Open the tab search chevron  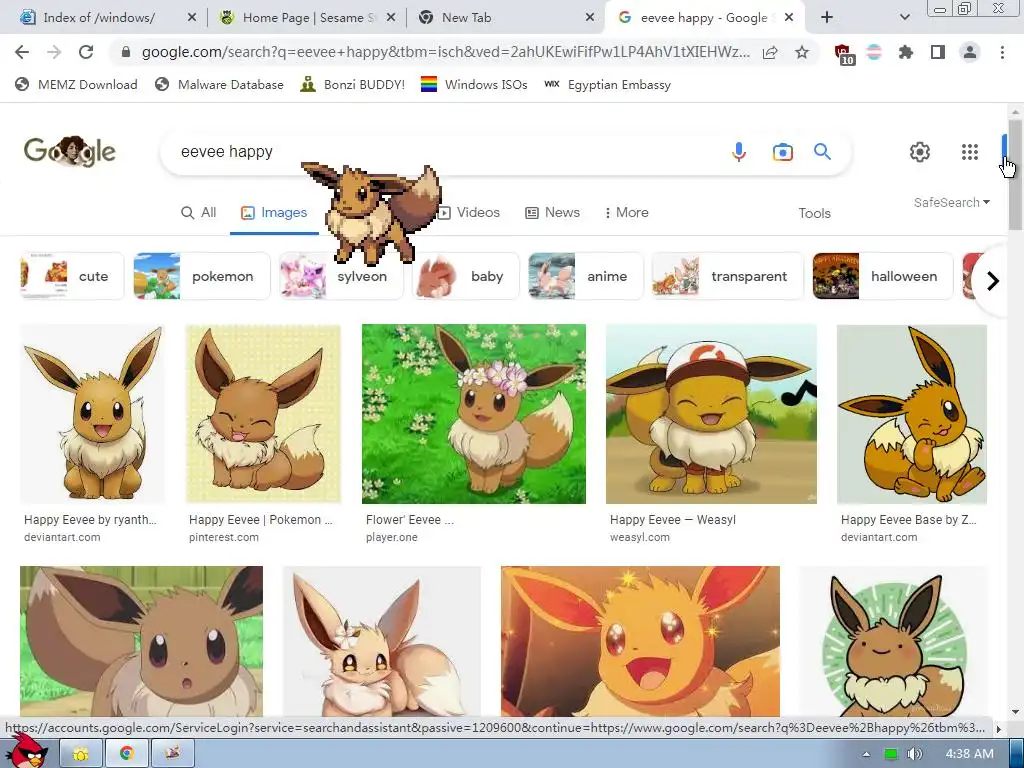(904, 18)
